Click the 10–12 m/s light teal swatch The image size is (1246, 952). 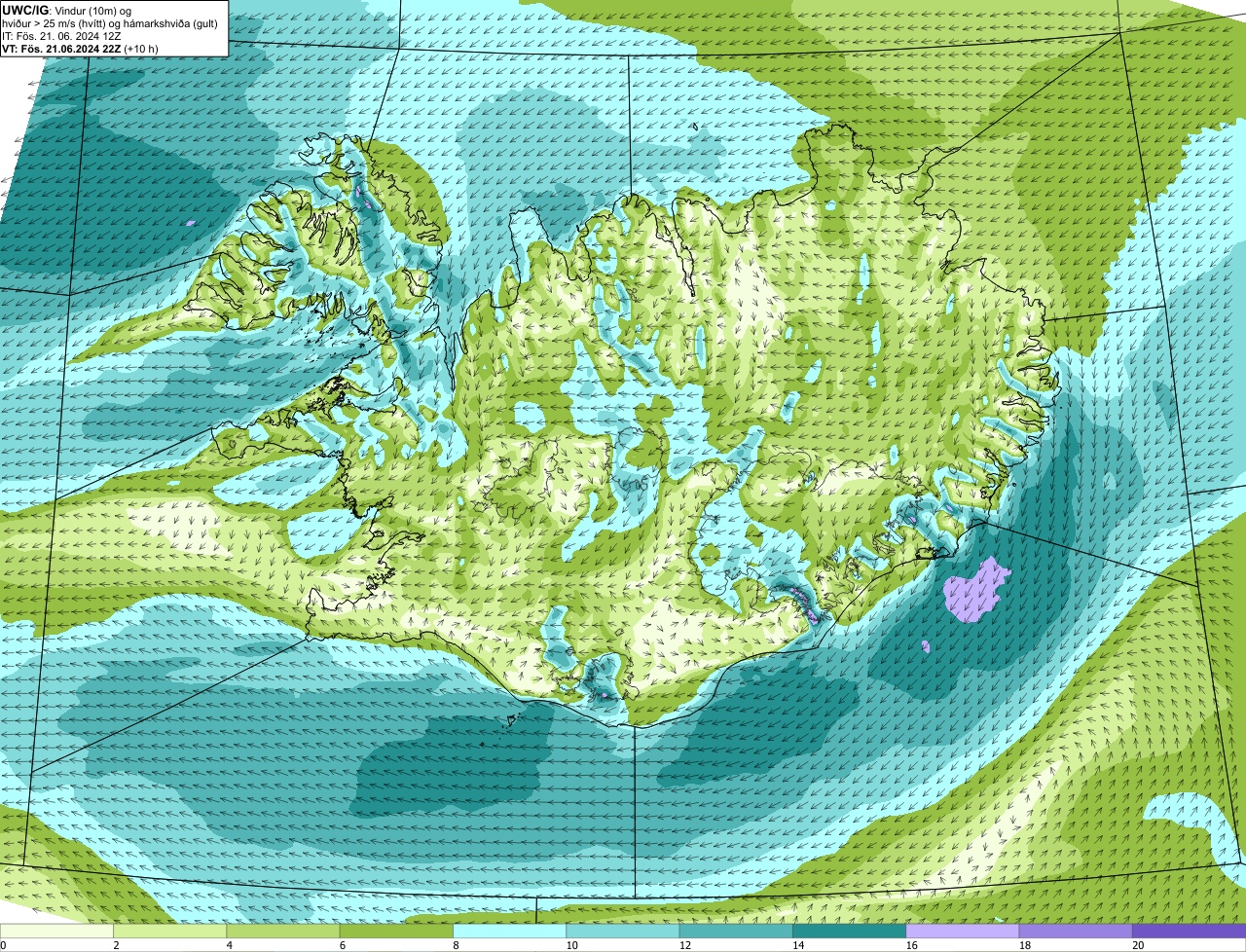coord(625,931)
